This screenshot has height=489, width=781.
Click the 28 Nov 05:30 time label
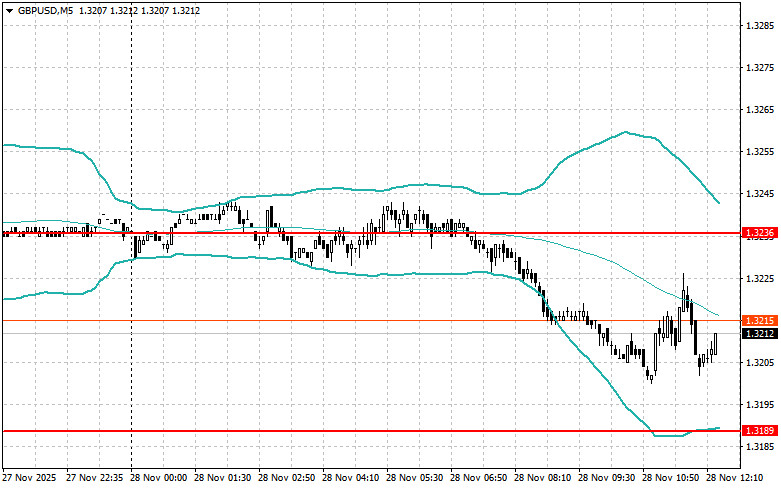(x=414, y=478)
